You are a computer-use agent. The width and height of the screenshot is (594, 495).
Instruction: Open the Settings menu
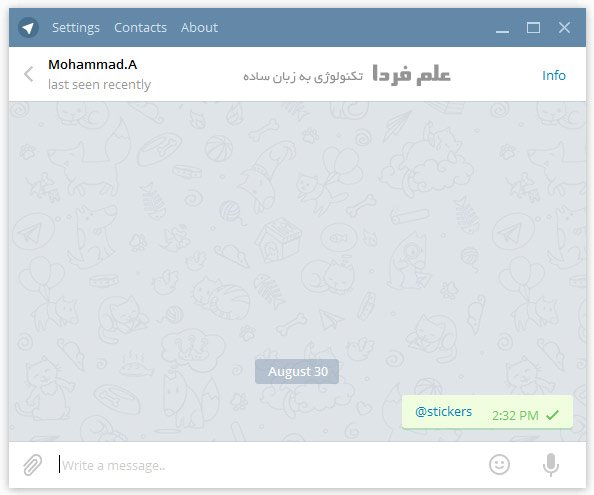(76, 28)
